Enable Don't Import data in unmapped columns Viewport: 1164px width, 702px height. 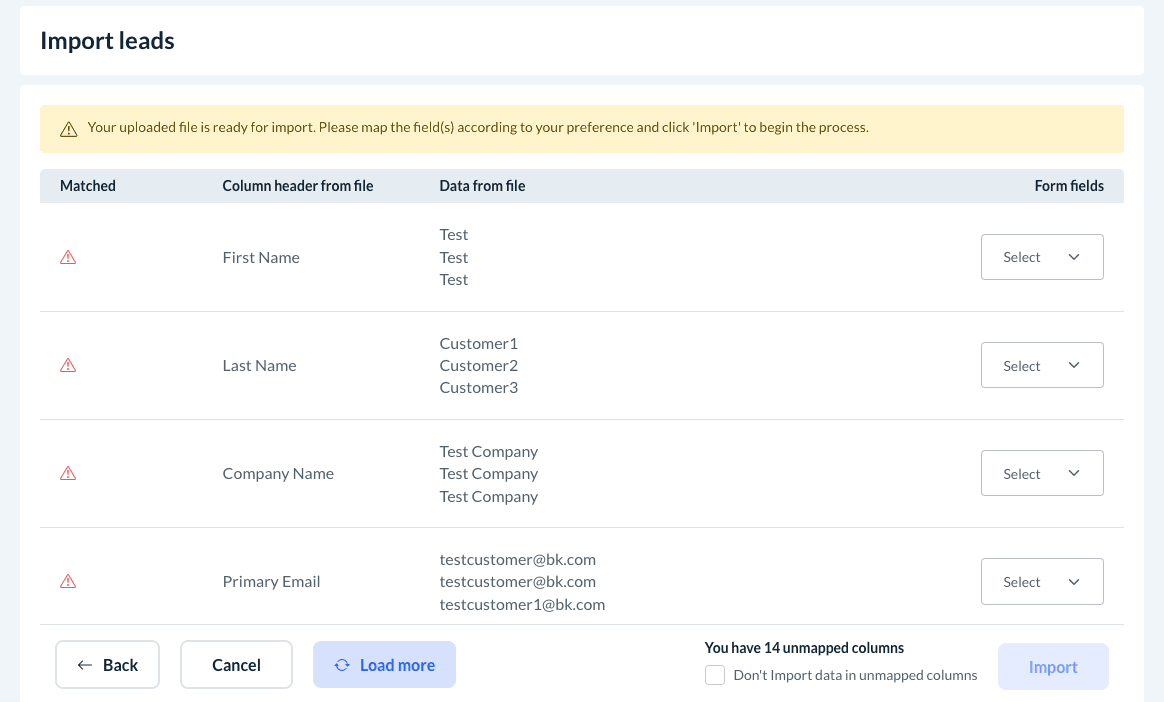pyautogui.click(x=715, y=675)
